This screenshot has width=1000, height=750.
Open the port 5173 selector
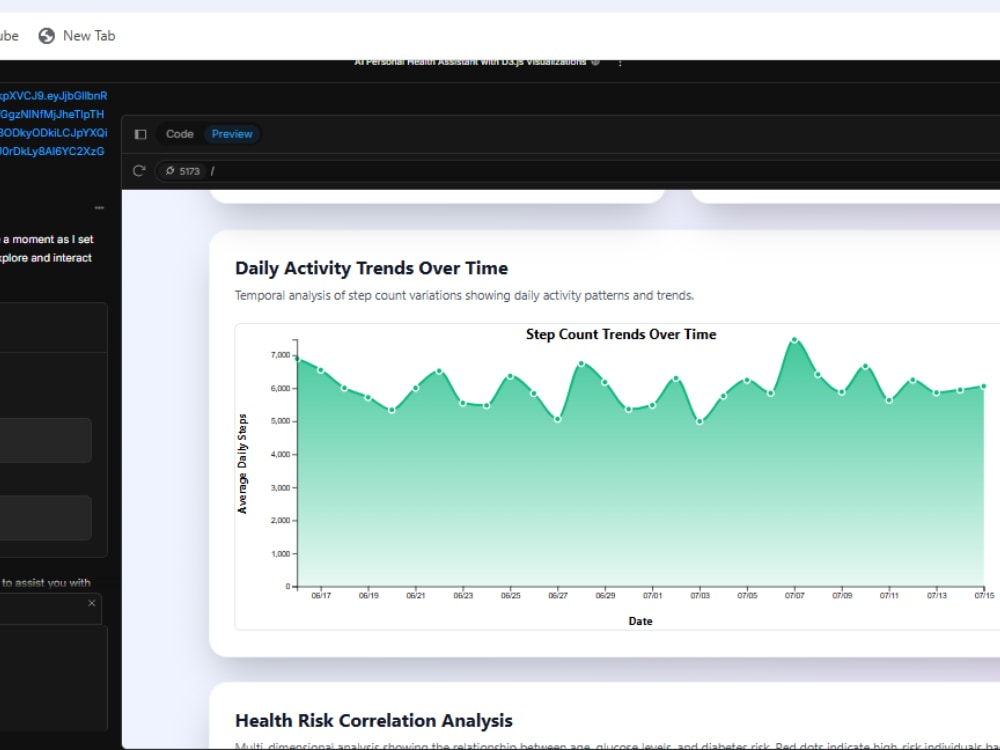point(182,171)
